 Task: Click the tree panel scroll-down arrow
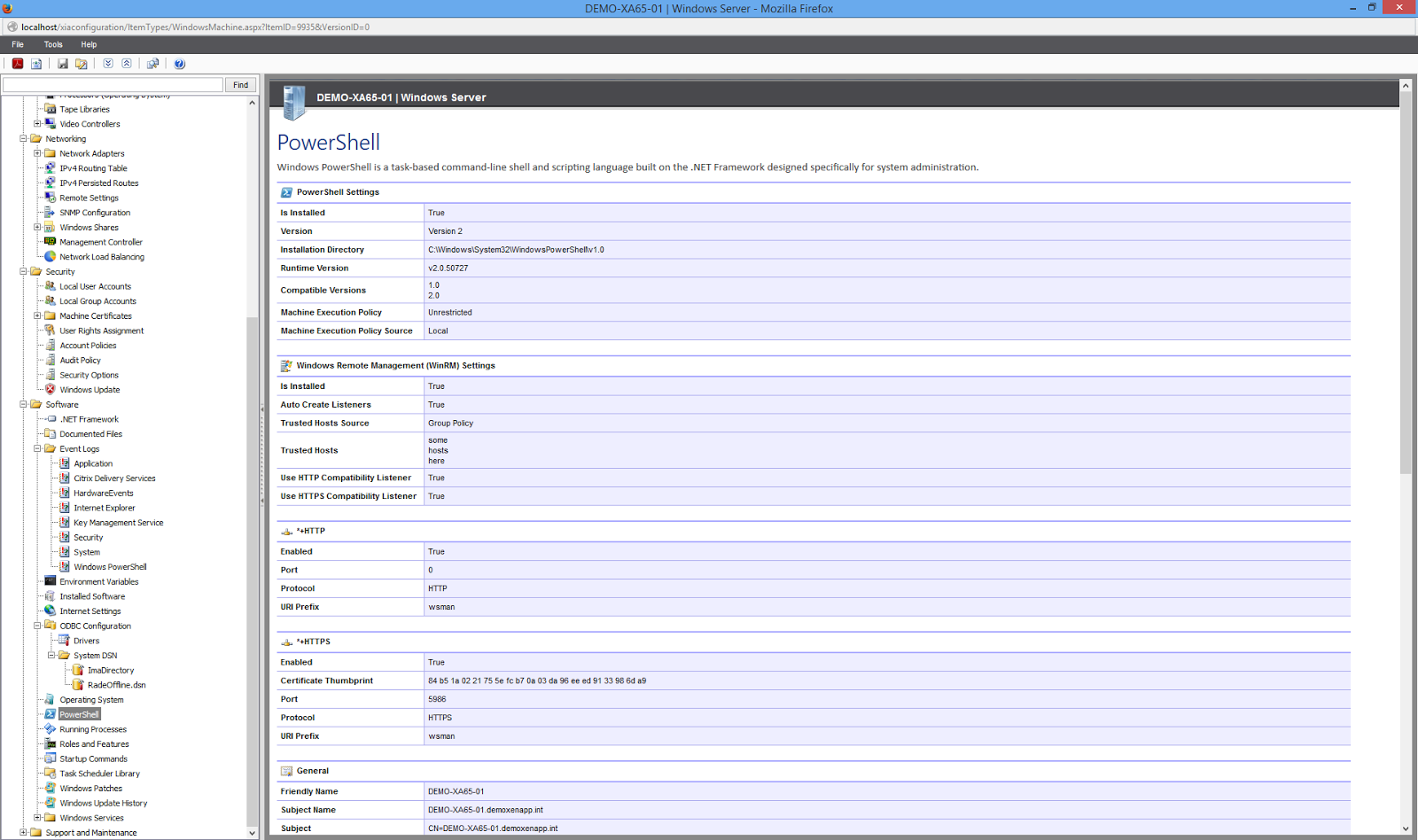(253, 833)
